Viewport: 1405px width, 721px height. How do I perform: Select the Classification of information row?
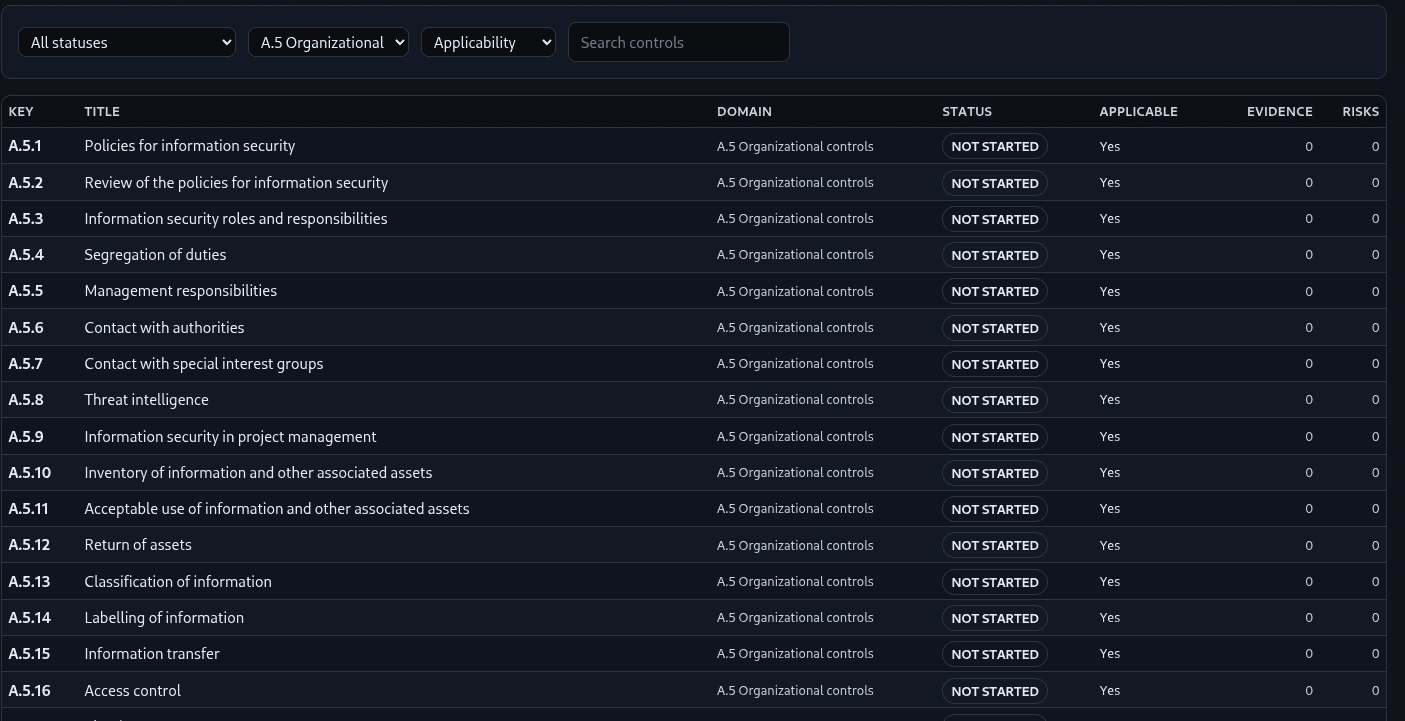(177, 581)
